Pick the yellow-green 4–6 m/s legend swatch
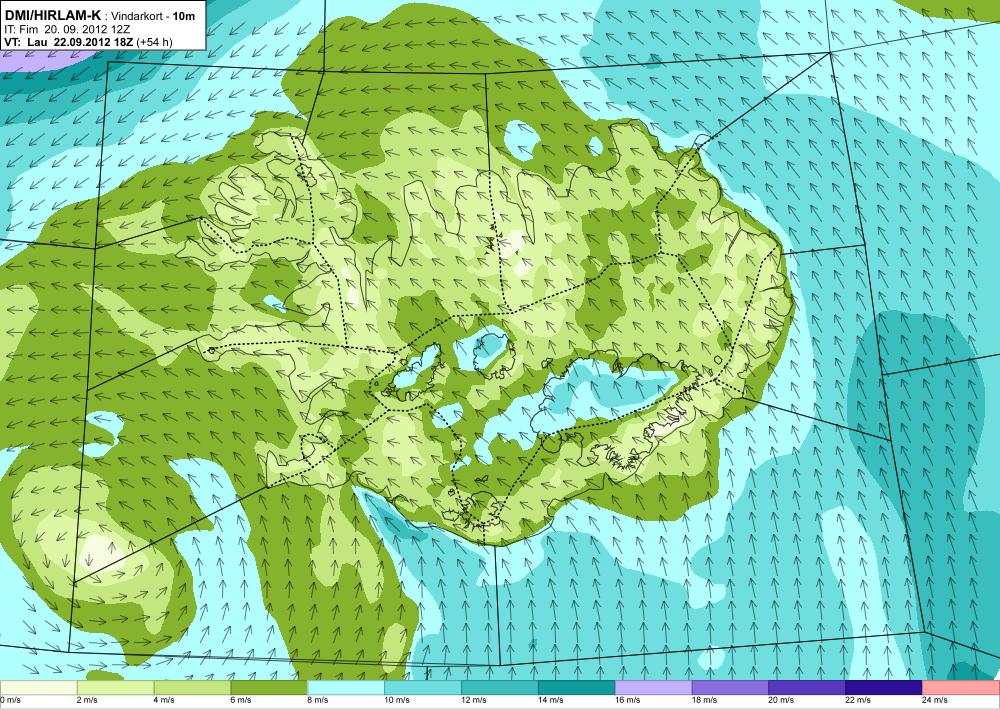 pyautogui.click(x=192, y=688)
